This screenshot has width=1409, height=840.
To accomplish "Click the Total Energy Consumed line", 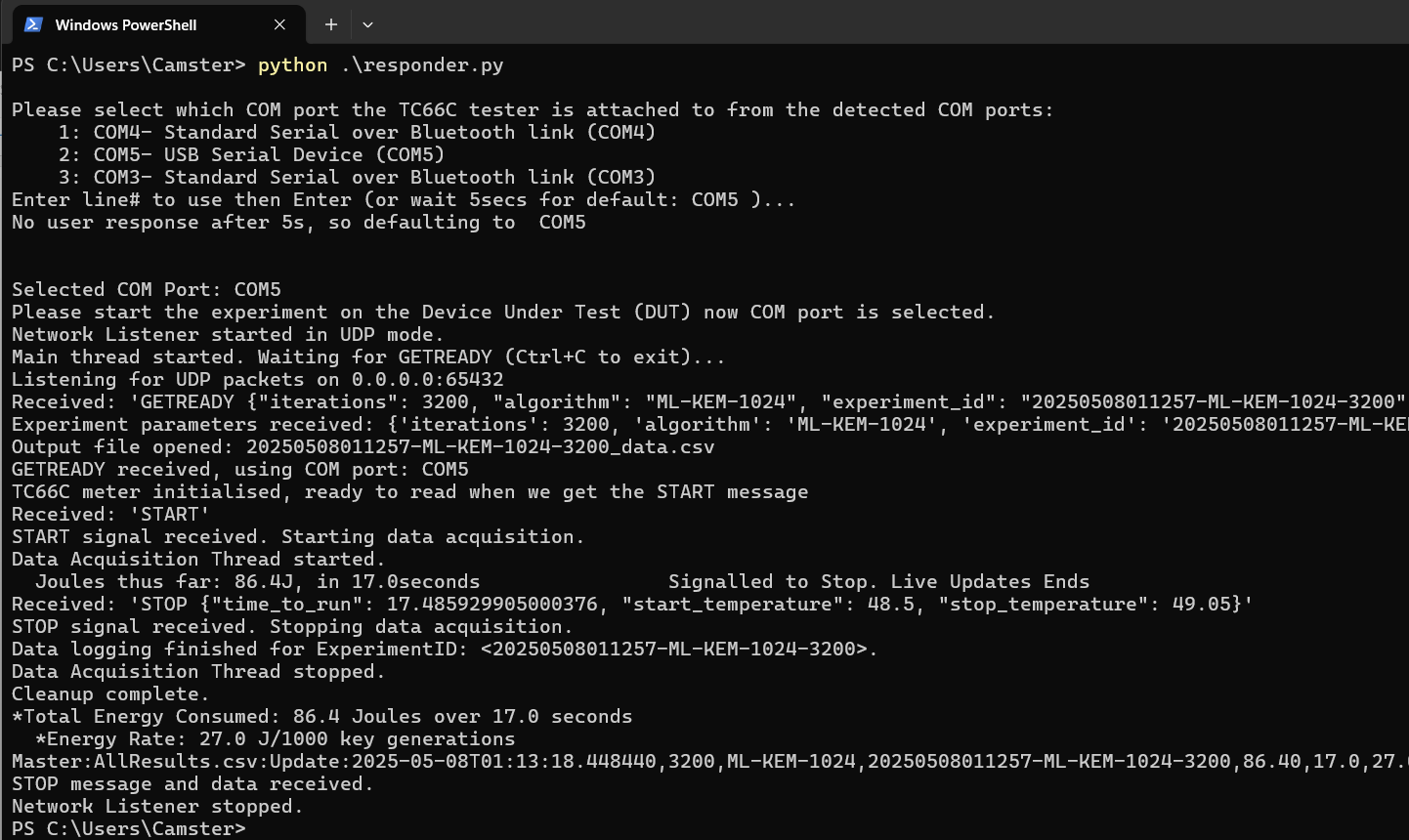I will coord(322,717).
